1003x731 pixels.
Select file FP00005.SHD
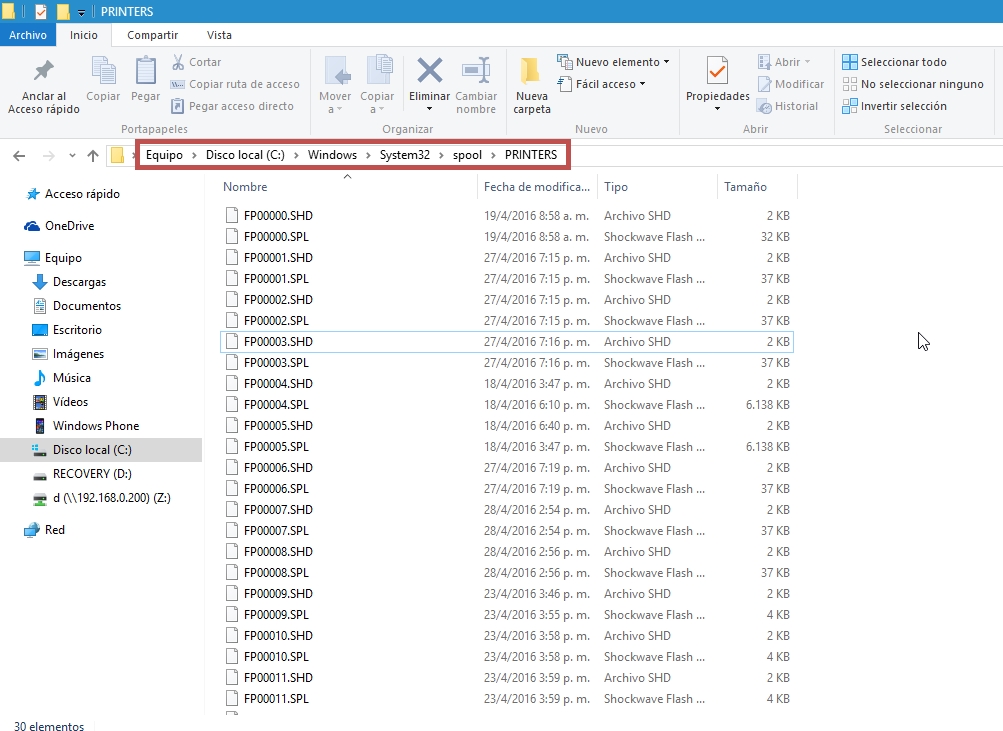[507, 426]
